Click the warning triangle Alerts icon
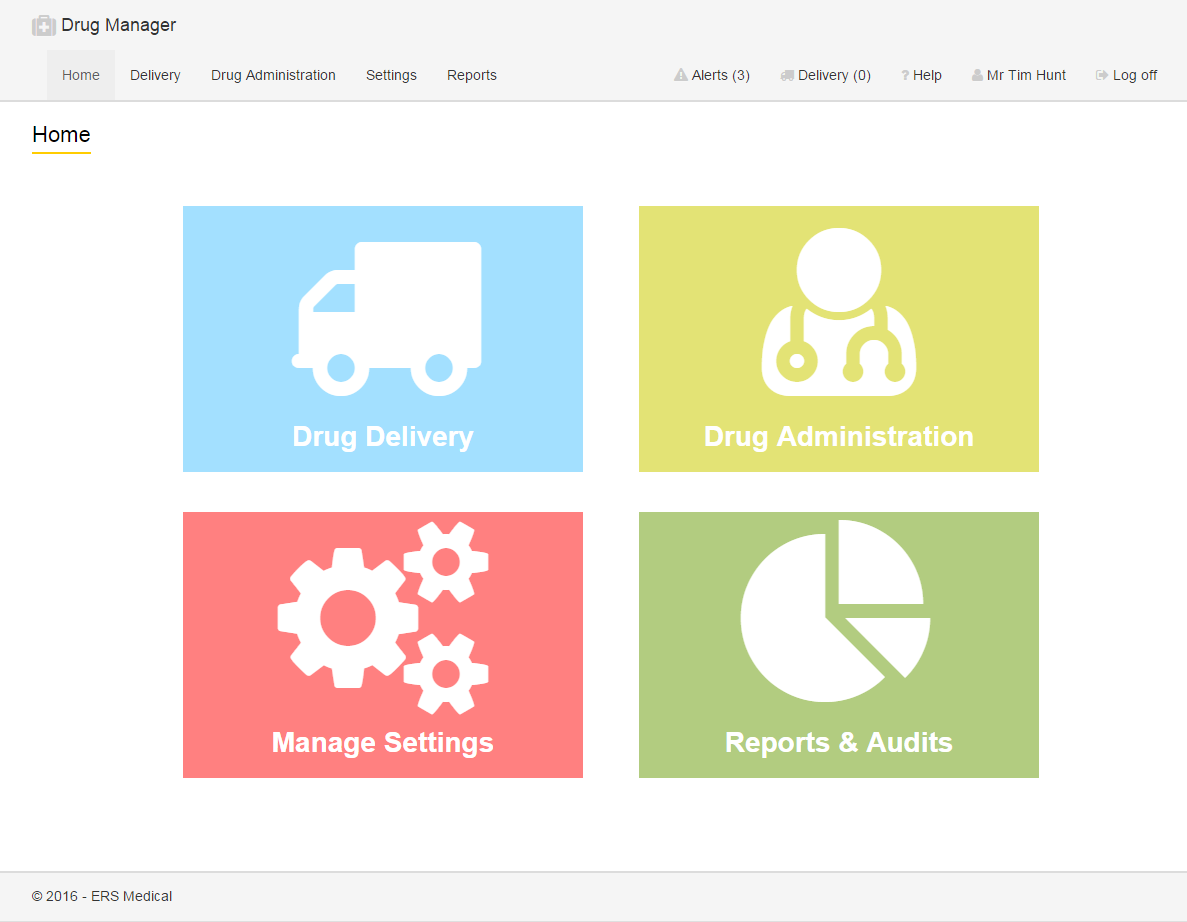Image resolution: width=1187 pixels, height=922 pixels. 681,75
